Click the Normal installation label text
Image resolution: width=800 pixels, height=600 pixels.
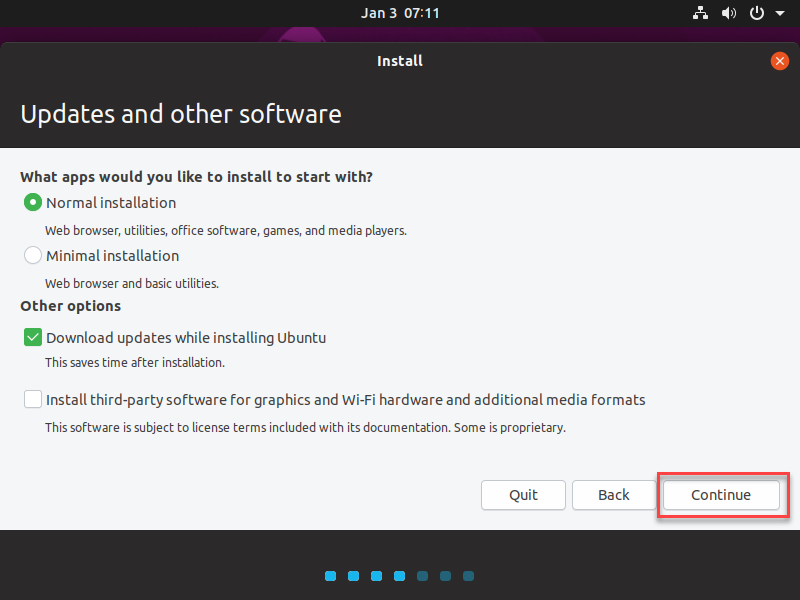111,203
